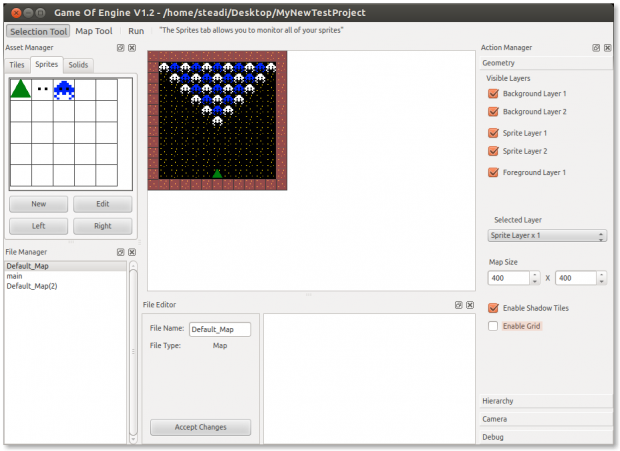Float the File Manager panel
The height and width of the screenshot is (451, 620).
click(121, 252)
